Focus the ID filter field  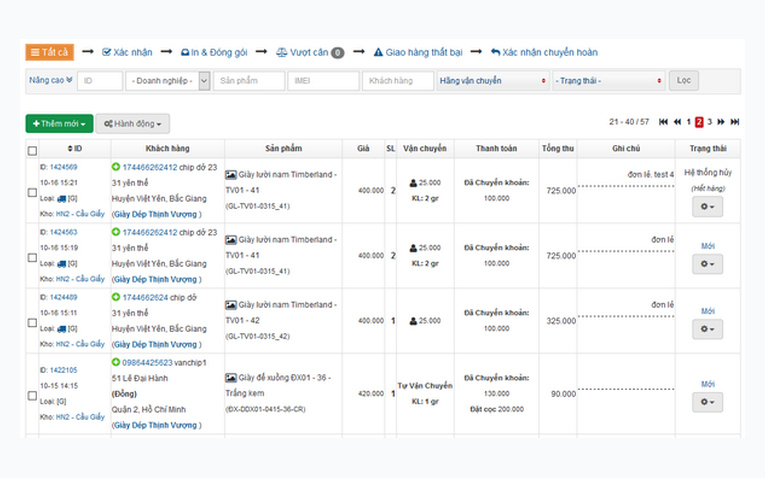pos(100,80)
